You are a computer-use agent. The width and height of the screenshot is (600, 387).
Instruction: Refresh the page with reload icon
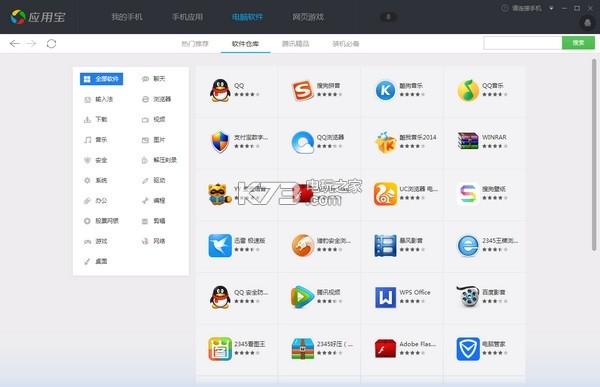(51, 44)
